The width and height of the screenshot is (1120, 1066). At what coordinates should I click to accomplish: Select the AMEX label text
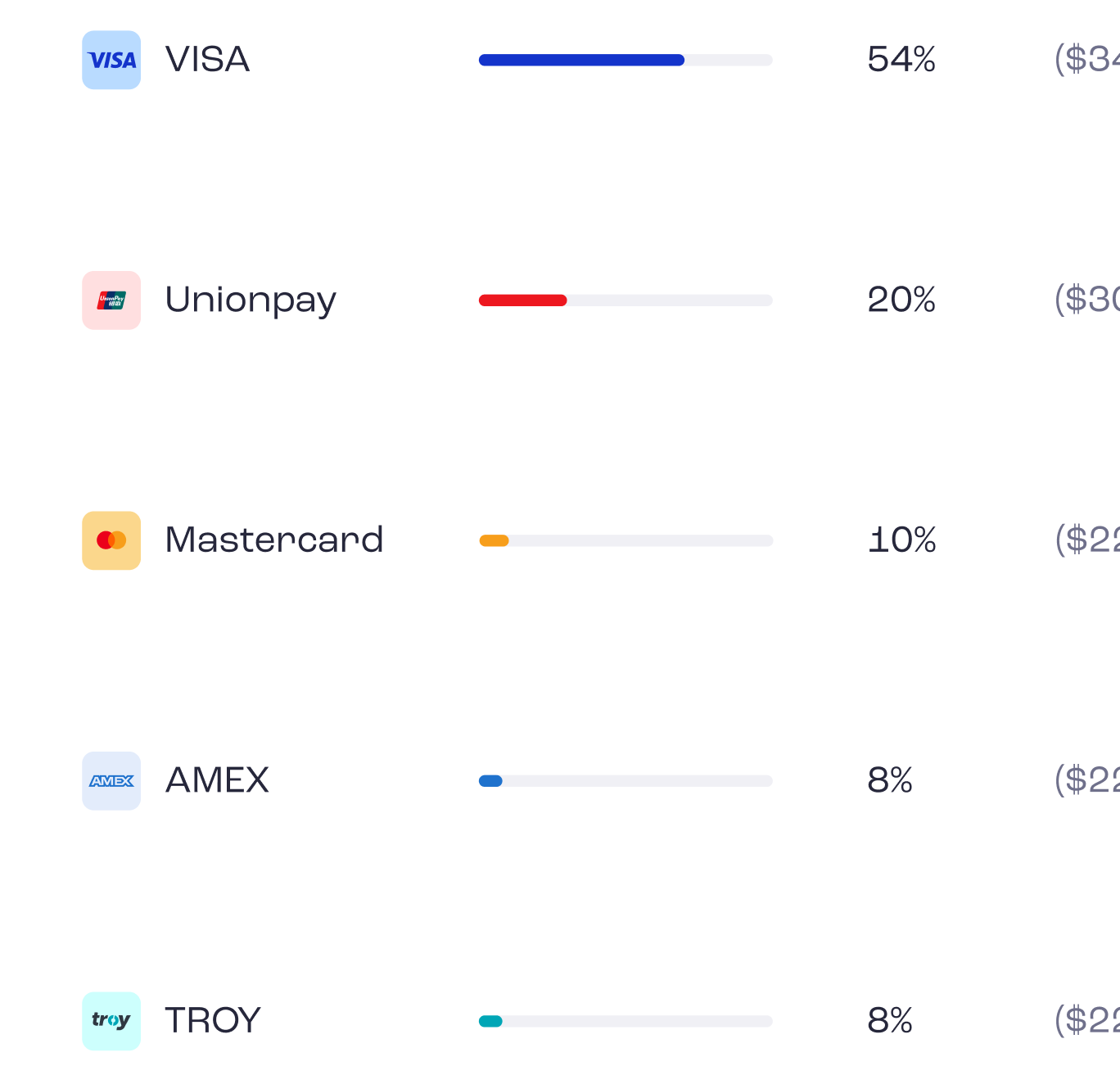217,780
